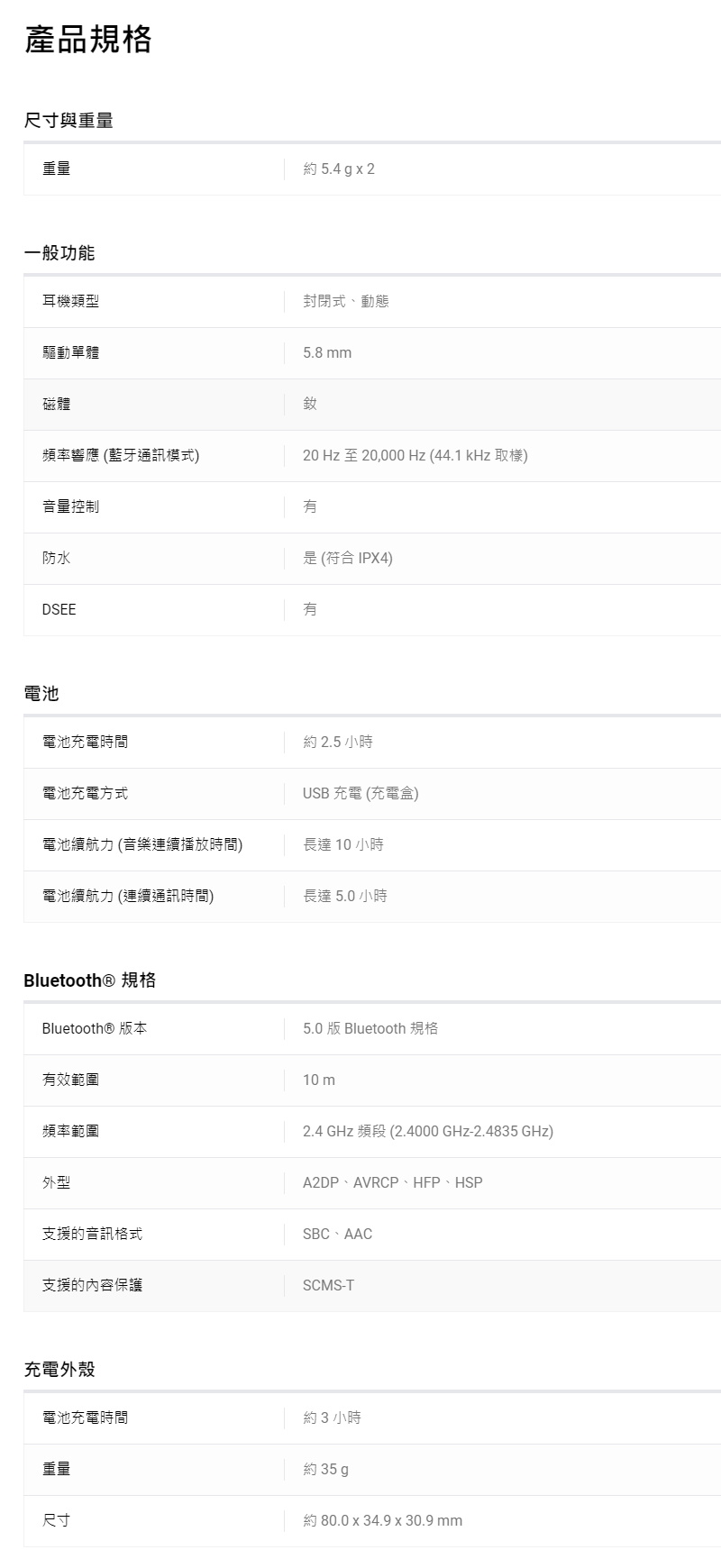Select the 電池 section heading
The image size is (721, 1568).
41,694
